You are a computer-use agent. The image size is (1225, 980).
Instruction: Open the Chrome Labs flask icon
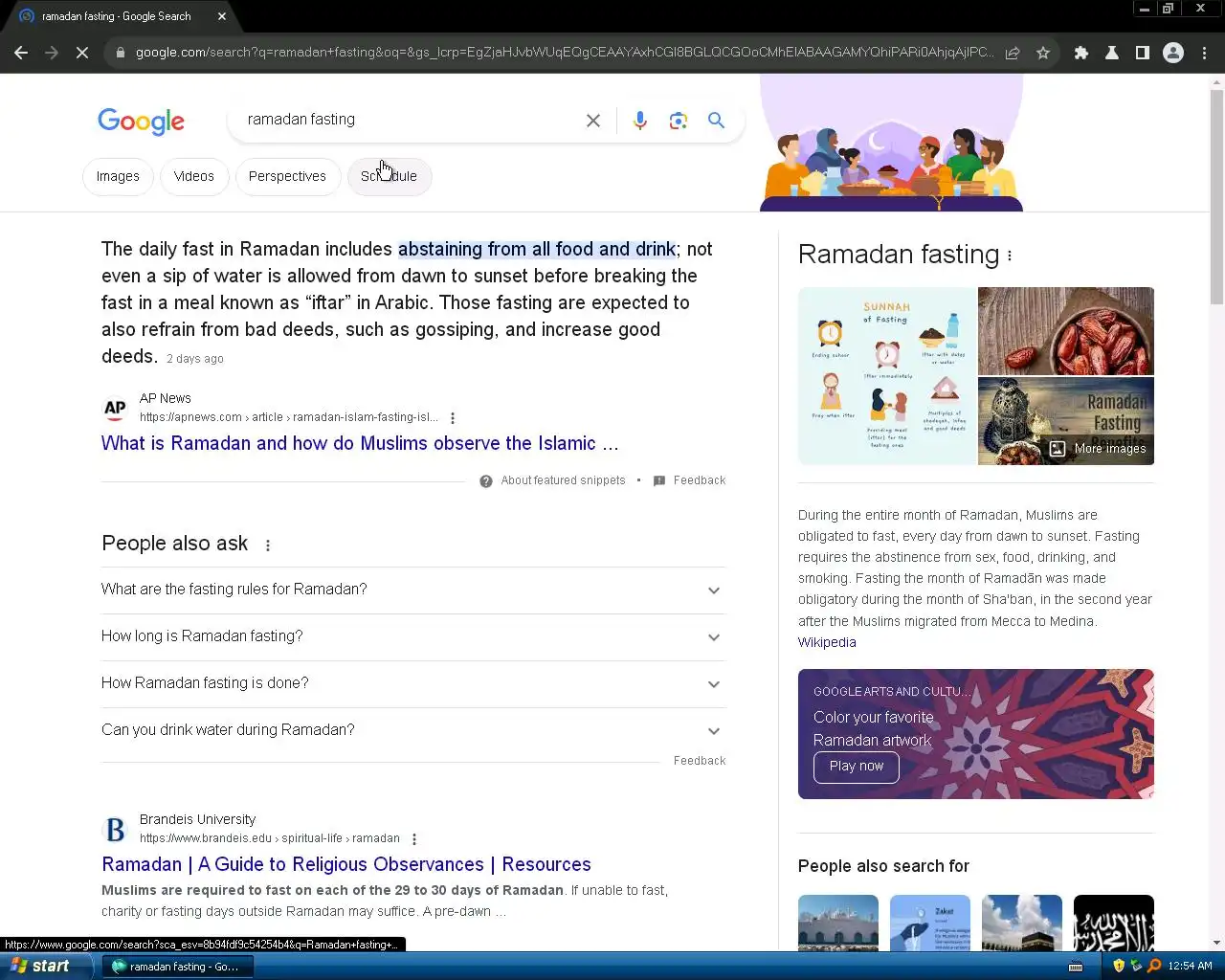tap(1112, 53)
